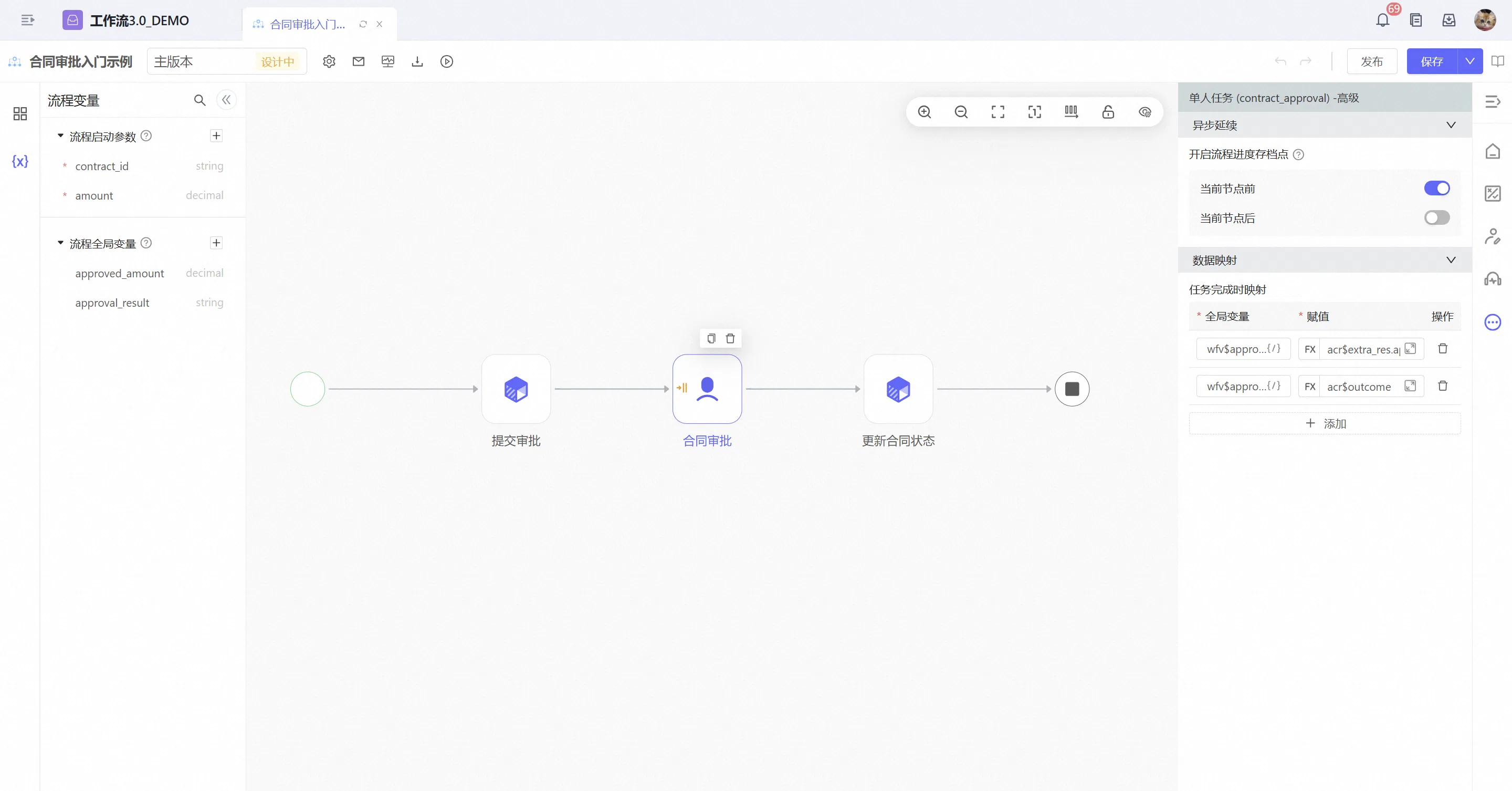Open the 保存 dropdown arrow

1470,61
